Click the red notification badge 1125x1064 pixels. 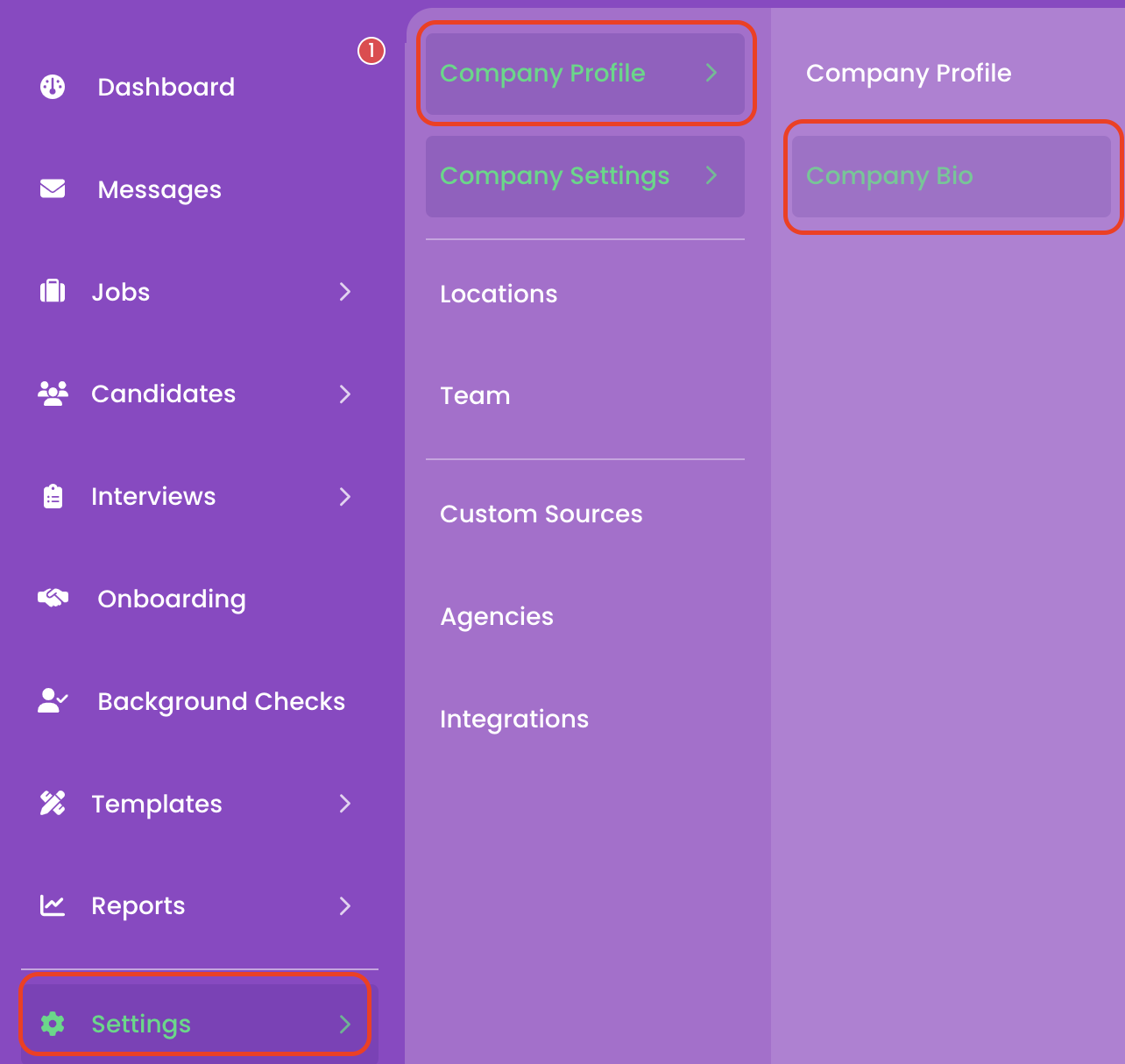click(x=371, y=51)
